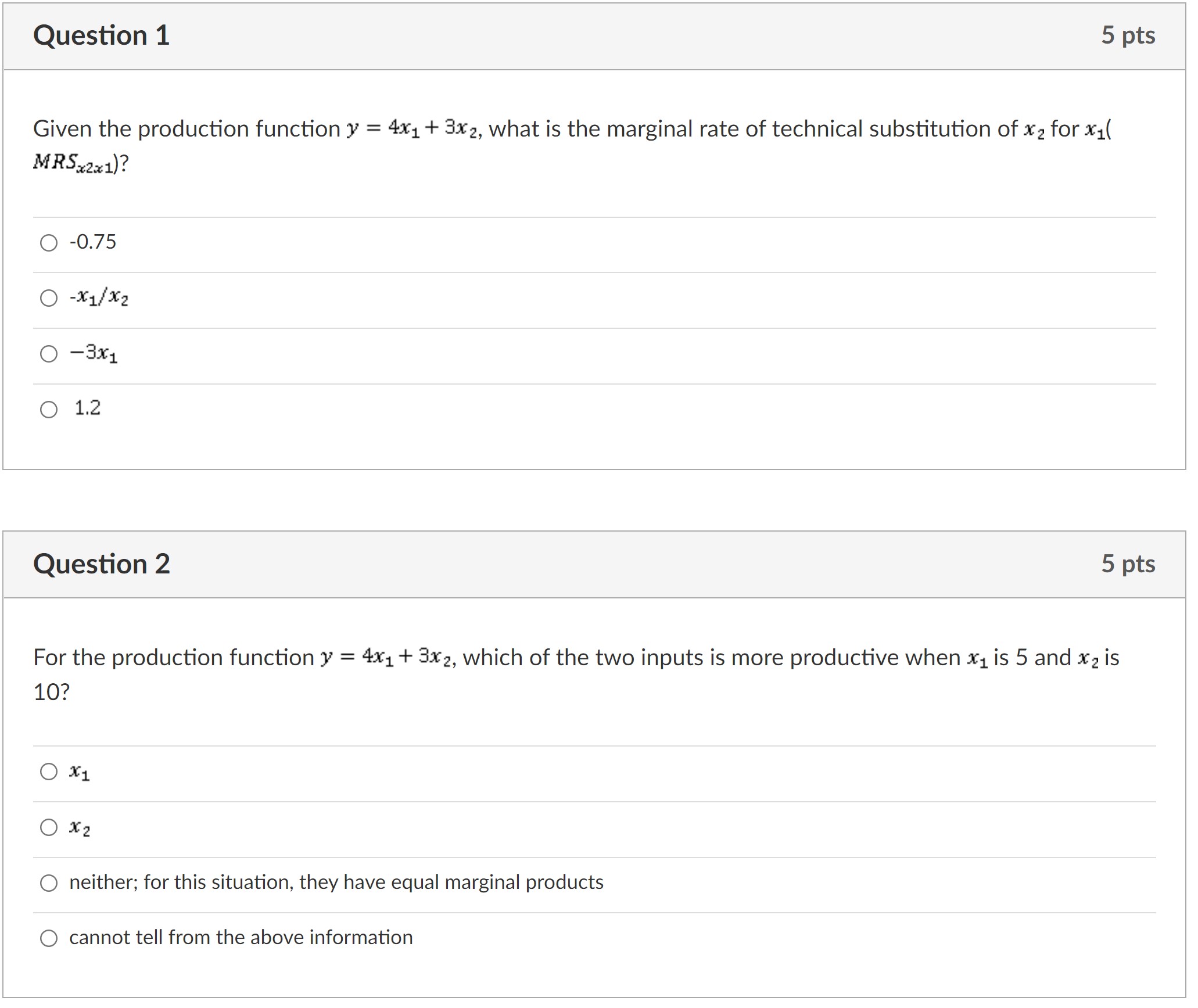Click the -0.75 answer row
Screen dimensions: 1198x1008
pyautogui.click(x=93, y=242)
